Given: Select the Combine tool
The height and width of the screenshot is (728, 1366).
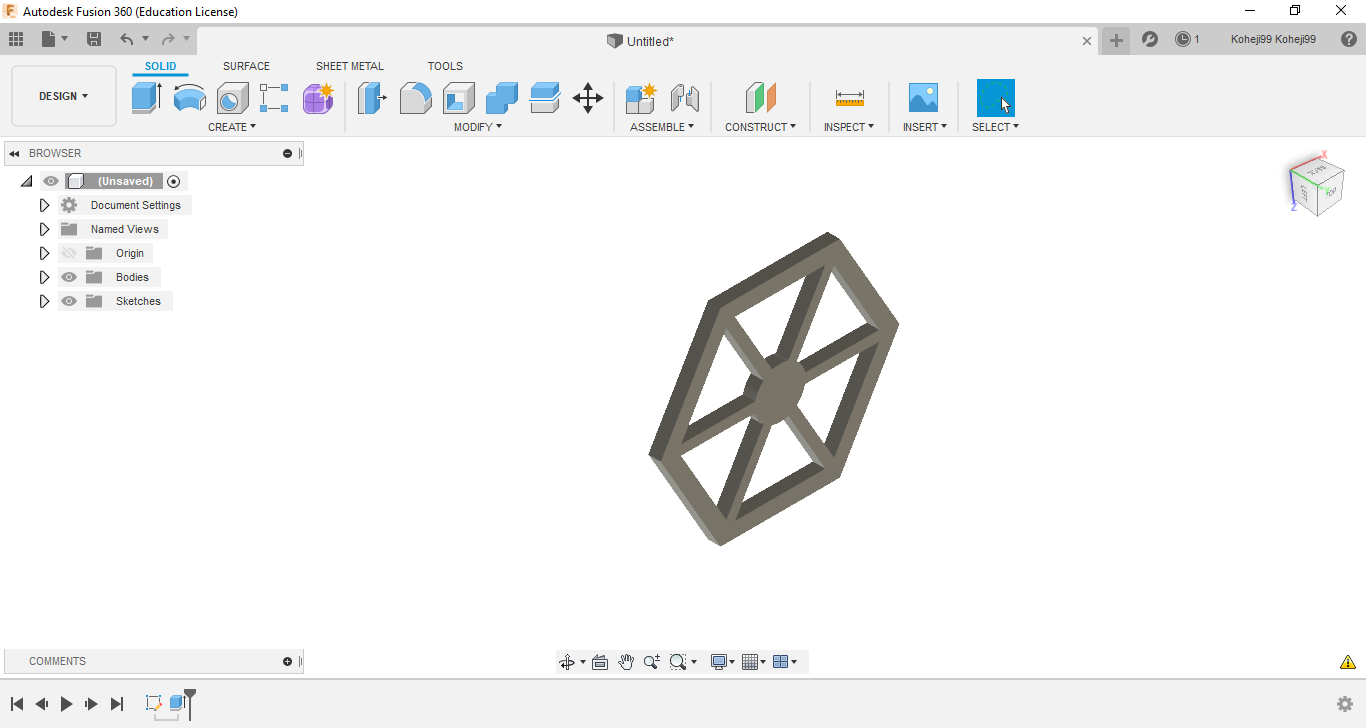Looking at the screenshot, I should [502, 98].
